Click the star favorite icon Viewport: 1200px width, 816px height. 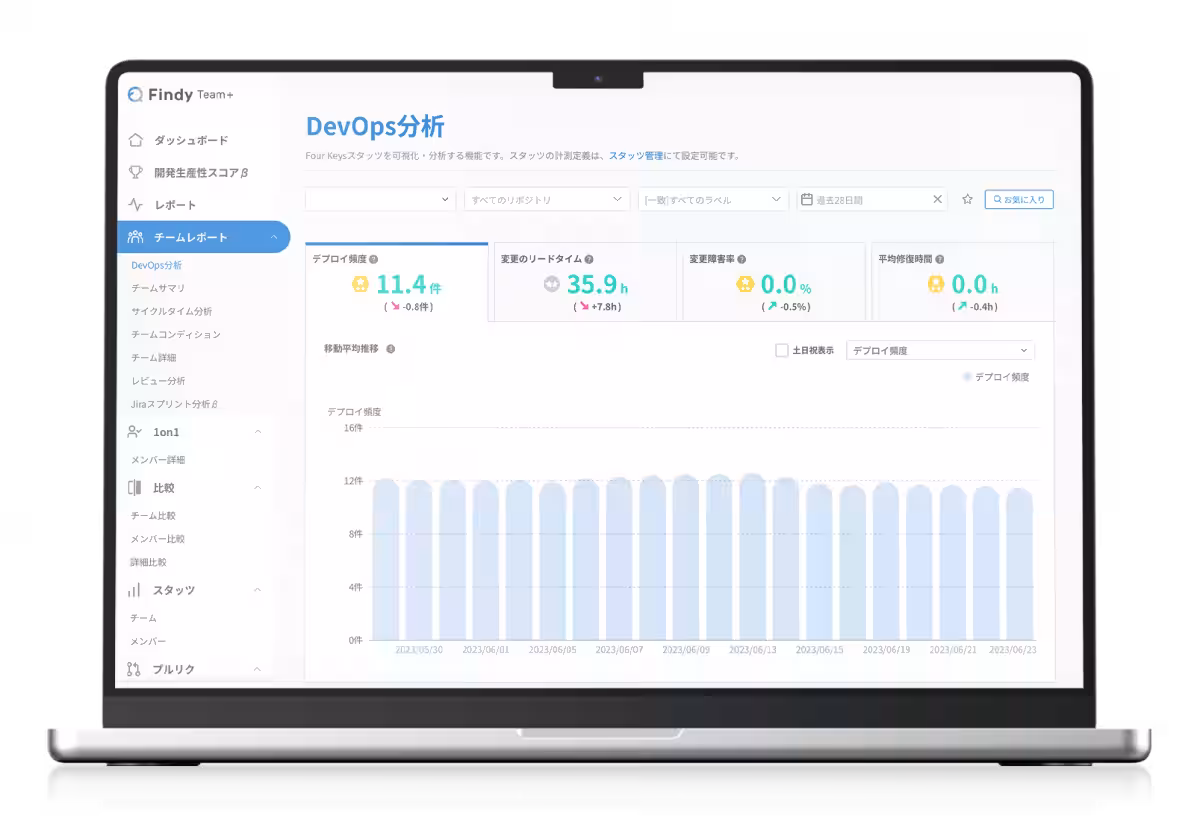(967, 200)
